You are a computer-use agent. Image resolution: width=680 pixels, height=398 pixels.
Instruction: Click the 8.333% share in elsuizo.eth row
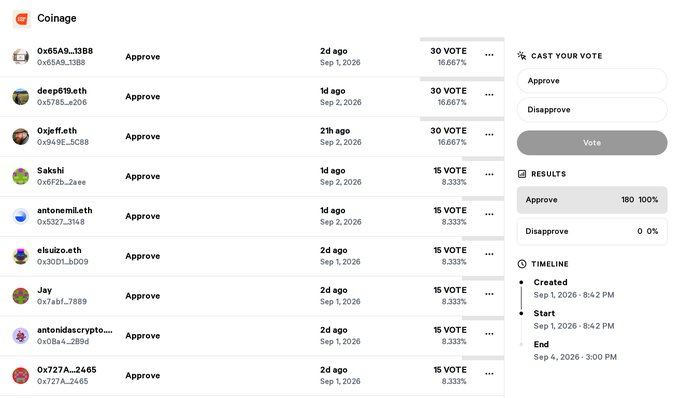pos(454,262)
